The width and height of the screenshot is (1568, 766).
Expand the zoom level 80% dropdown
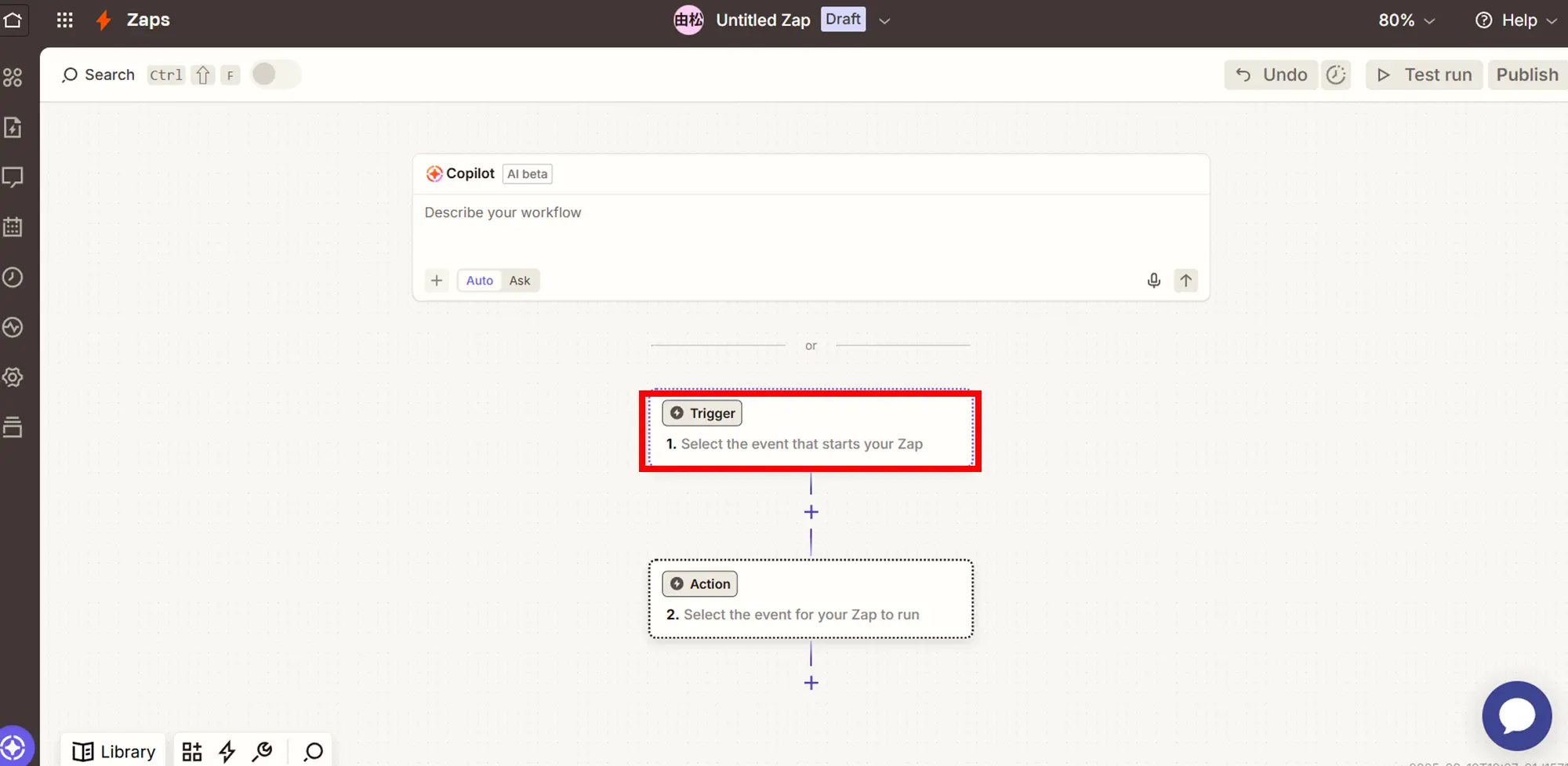coord(1406,20)
